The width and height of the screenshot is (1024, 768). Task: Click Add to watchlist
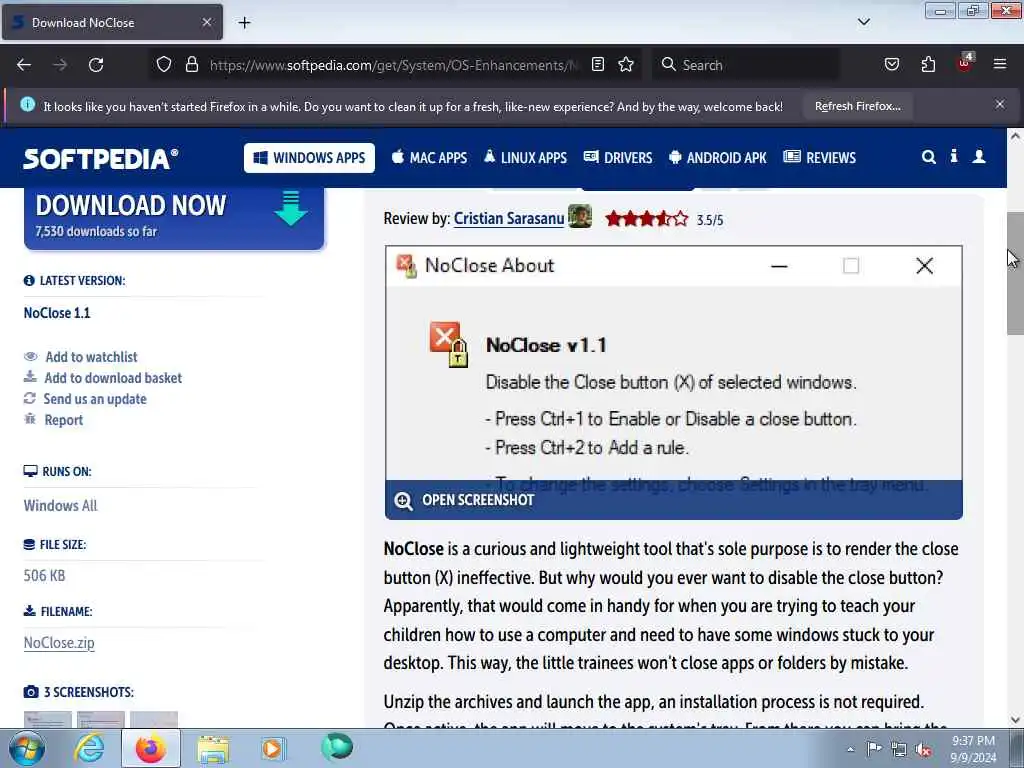pos(91,357)
